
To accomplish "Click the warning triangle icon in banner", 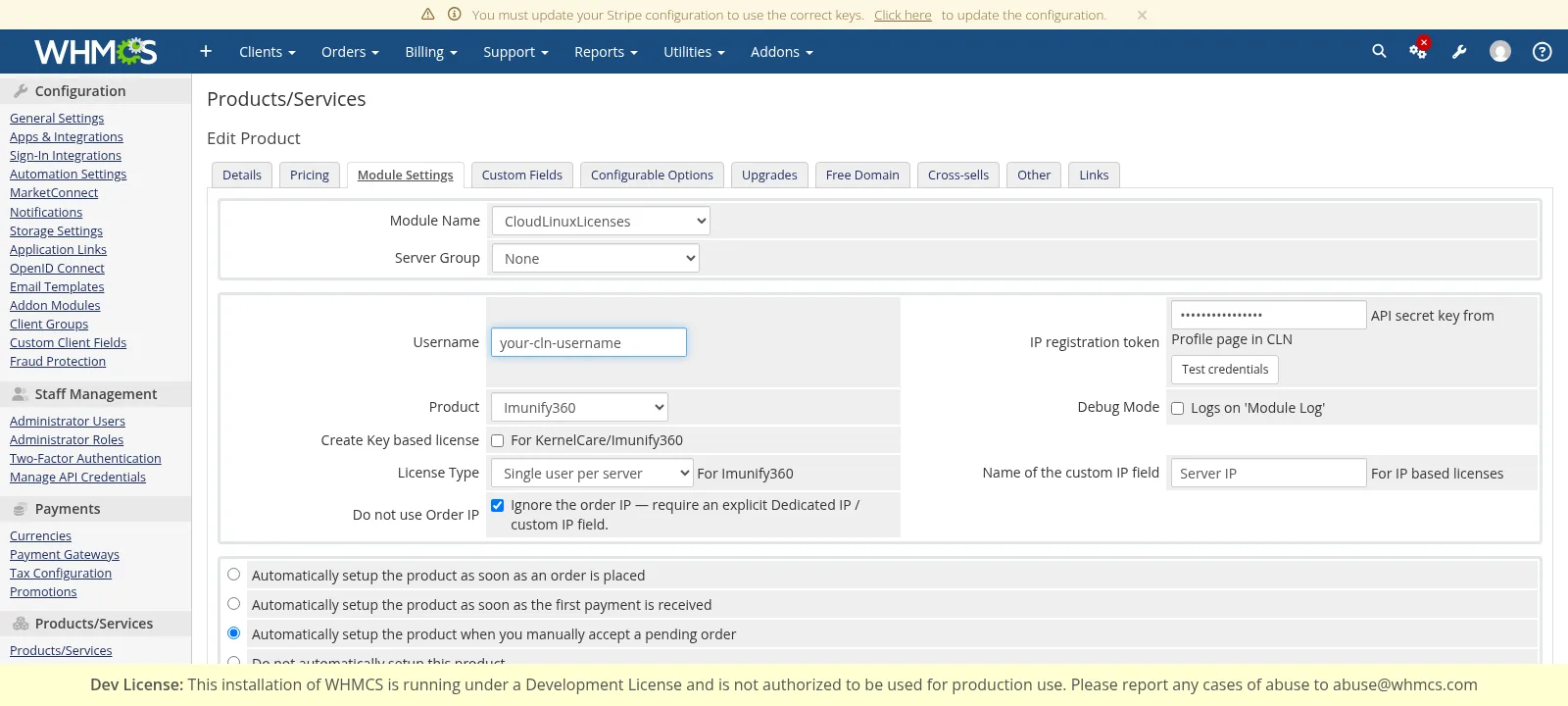I will (427, 14).
